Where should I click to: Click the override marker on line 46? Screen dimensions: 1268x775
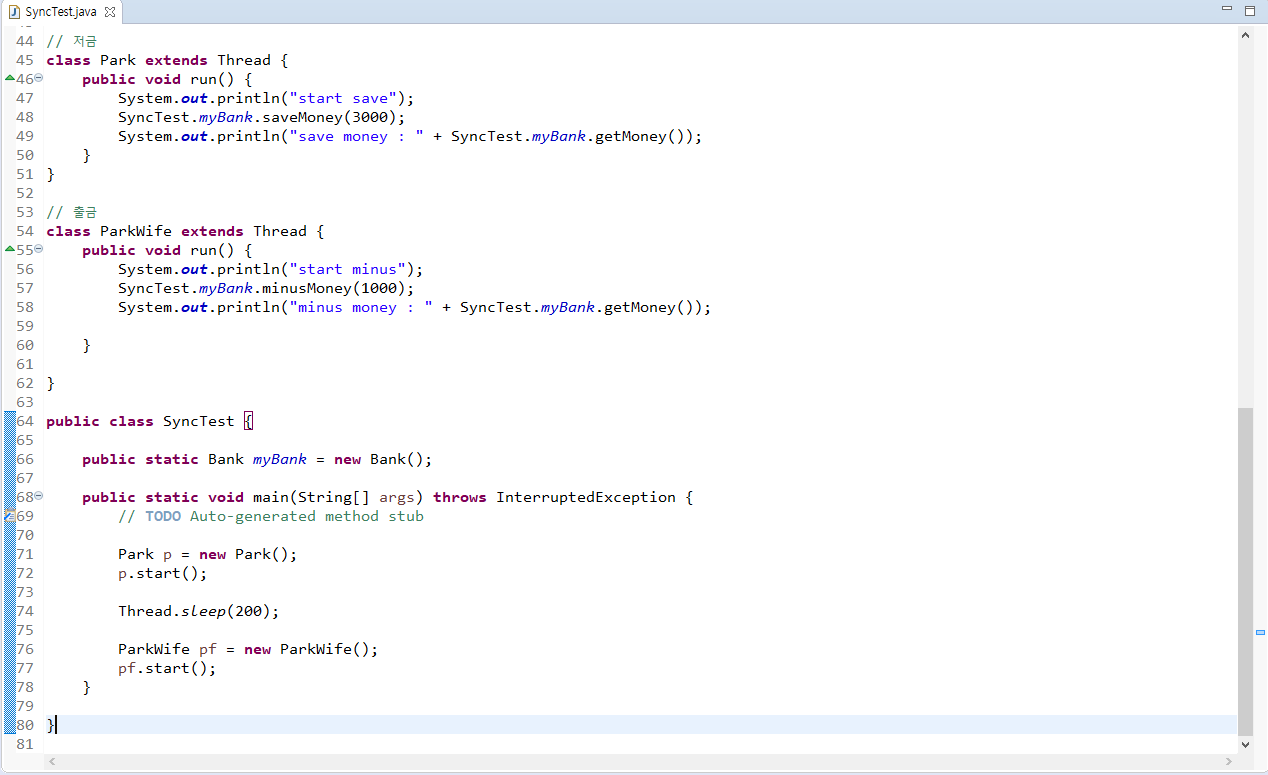coord(9,78)
